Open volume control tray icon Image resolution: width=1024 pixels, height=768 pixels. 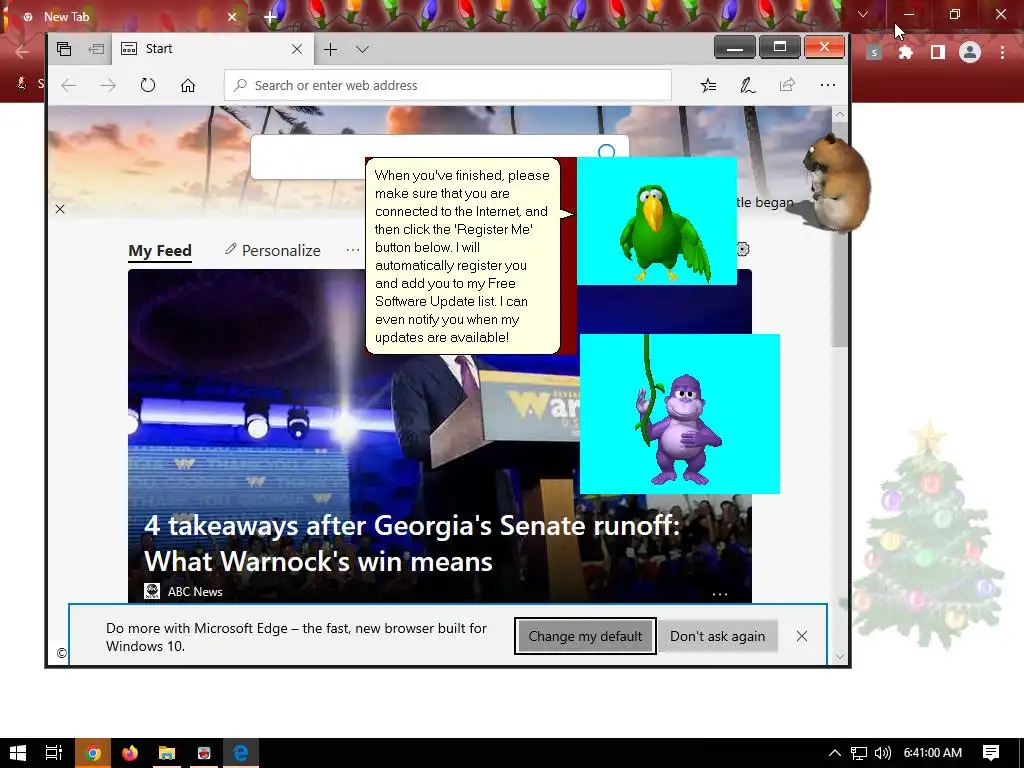coord(882,753)
